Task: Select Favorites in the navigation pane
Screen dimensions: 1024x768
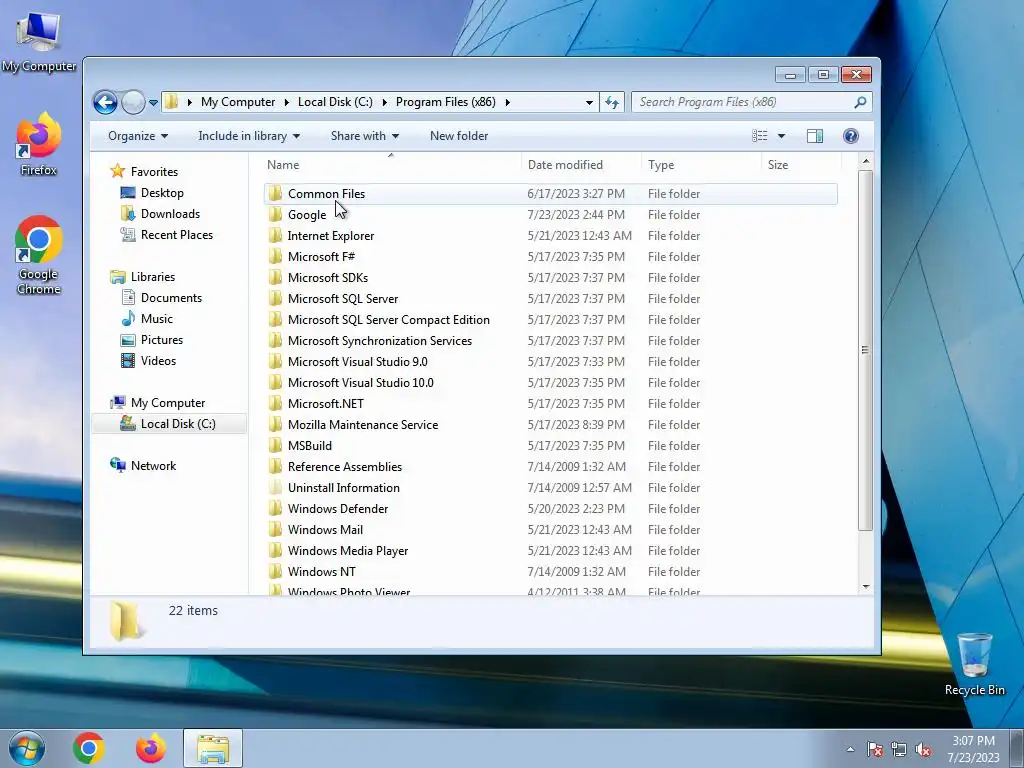Action: click(154, 172)
